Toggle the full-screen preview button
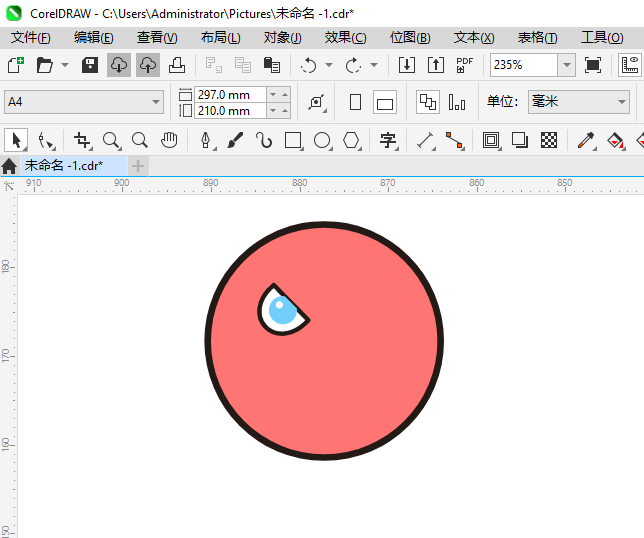Viewport: 644px width, 538px height. tap(593, 65)
